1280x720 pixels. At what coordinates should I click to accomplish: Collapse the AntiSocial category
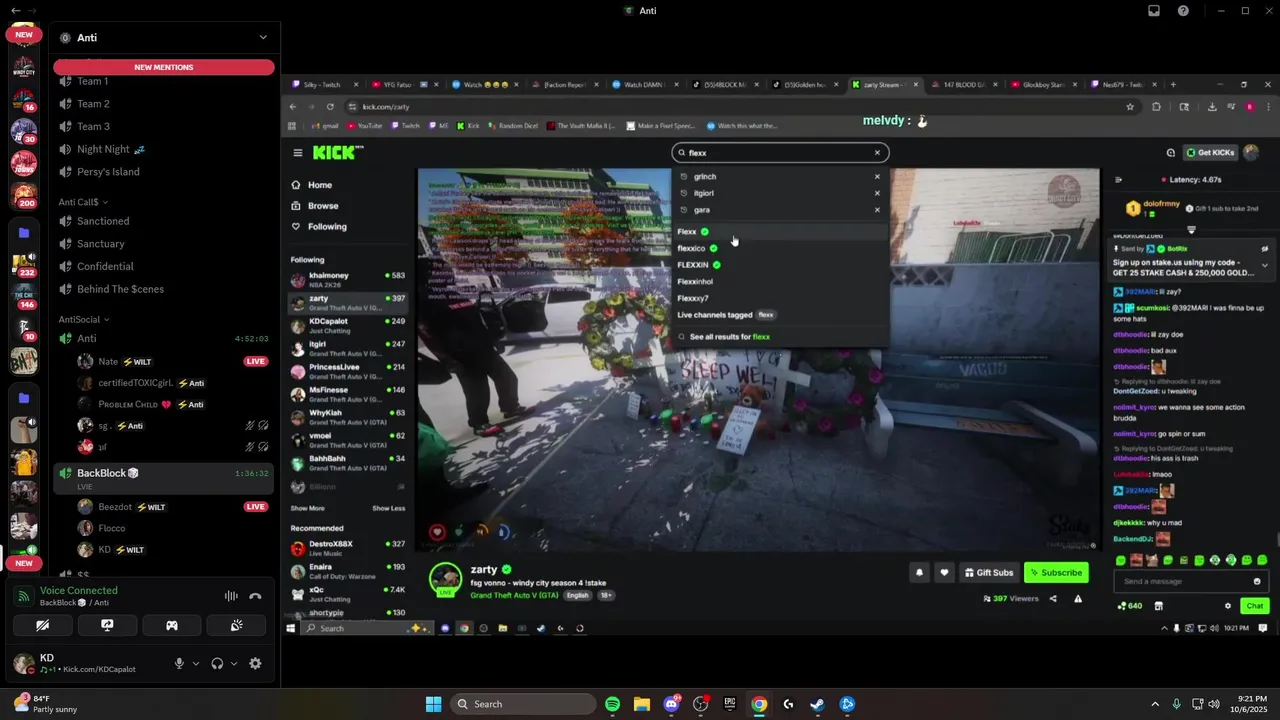(84, 319)
